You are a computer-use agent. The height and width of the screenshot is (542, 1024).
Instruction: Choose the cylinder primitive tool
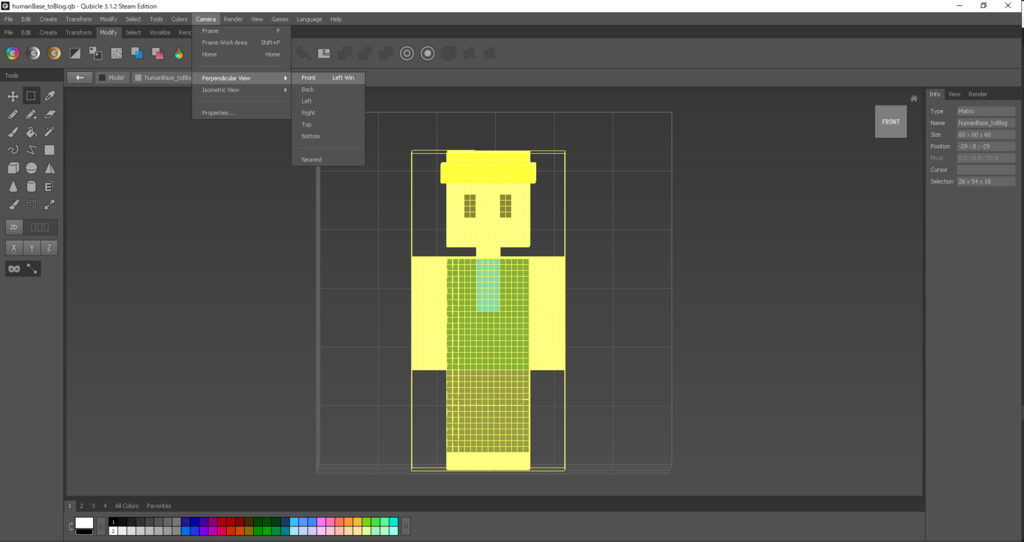(31, 186)
